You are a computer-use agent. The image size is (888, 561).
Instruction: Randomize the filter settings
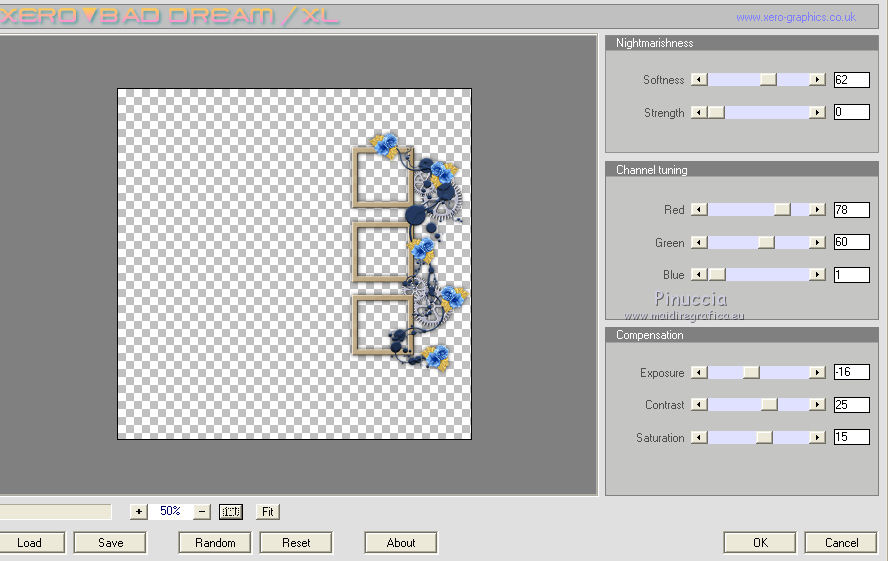[x=215, y=542]
